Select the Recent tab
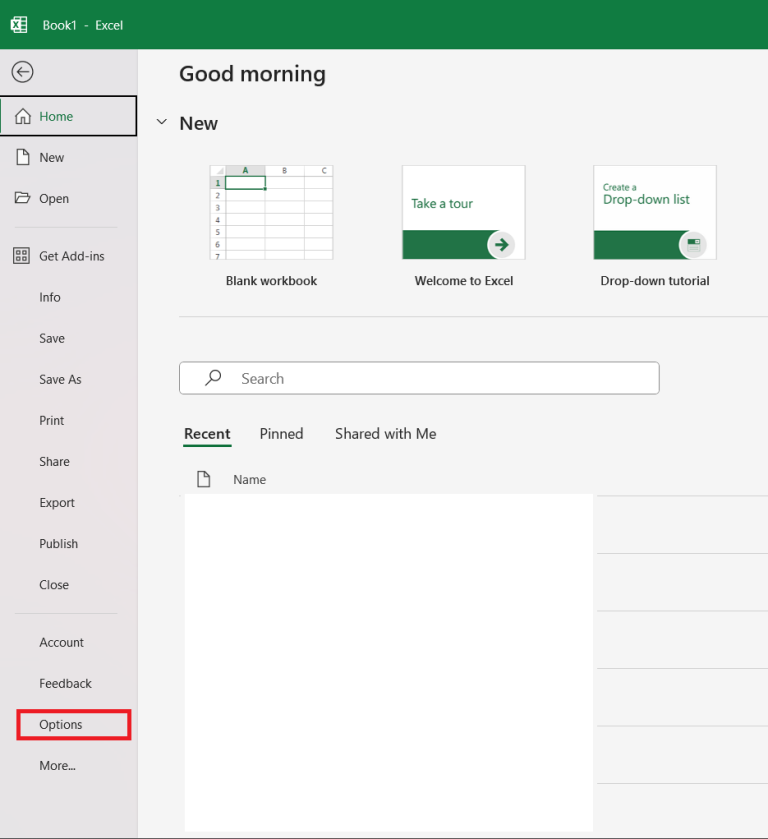Image resolution: width=768 pixels, height=839 pixels. pyautogui.click(x=207, y=434)
